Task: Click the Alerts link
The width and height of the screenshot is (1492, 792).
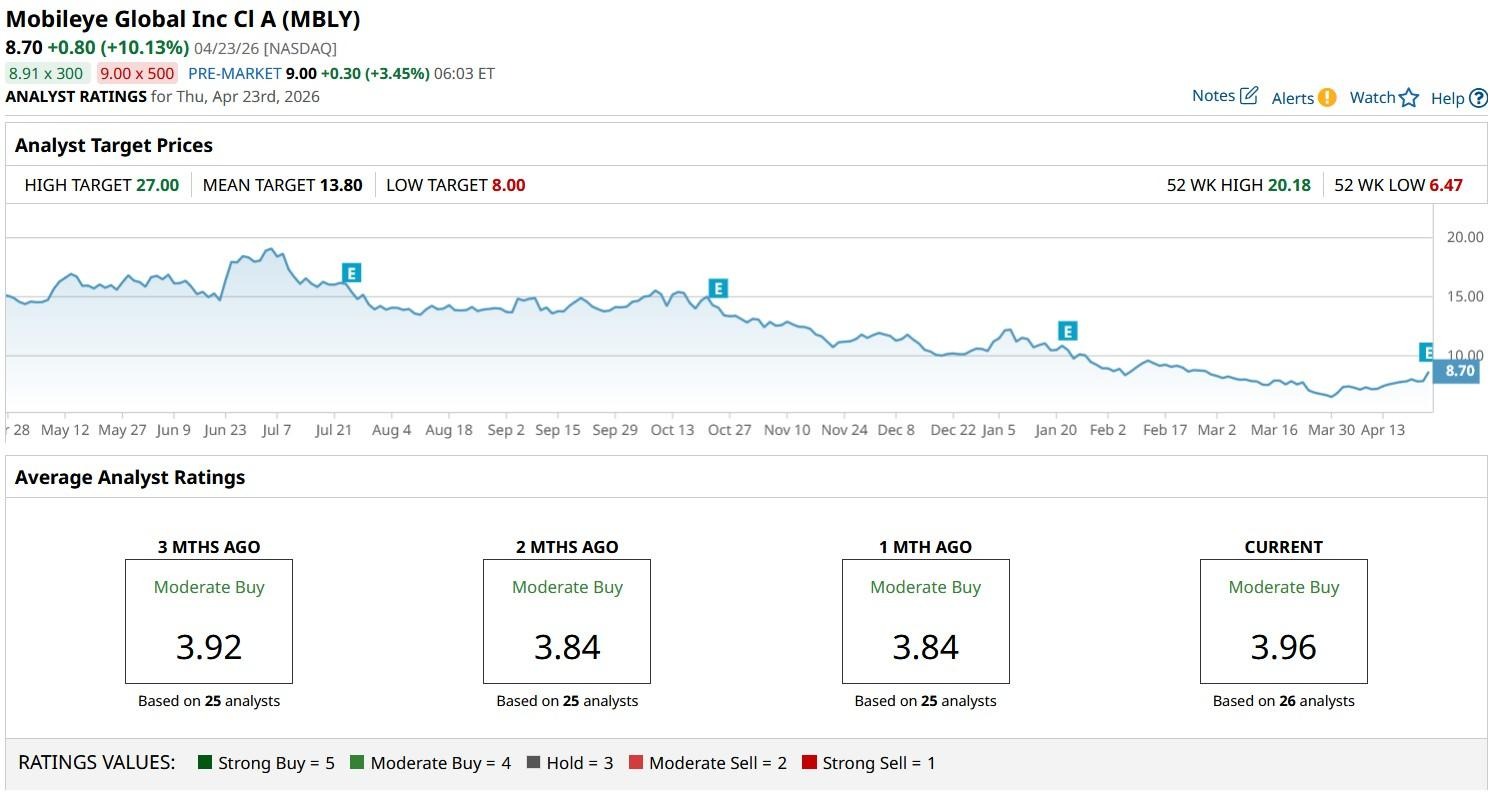Action: [x=1293, y=98]
